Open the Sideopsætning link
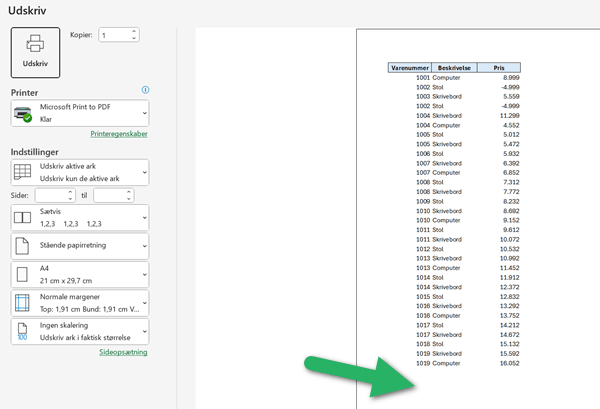 coord(123,352)
